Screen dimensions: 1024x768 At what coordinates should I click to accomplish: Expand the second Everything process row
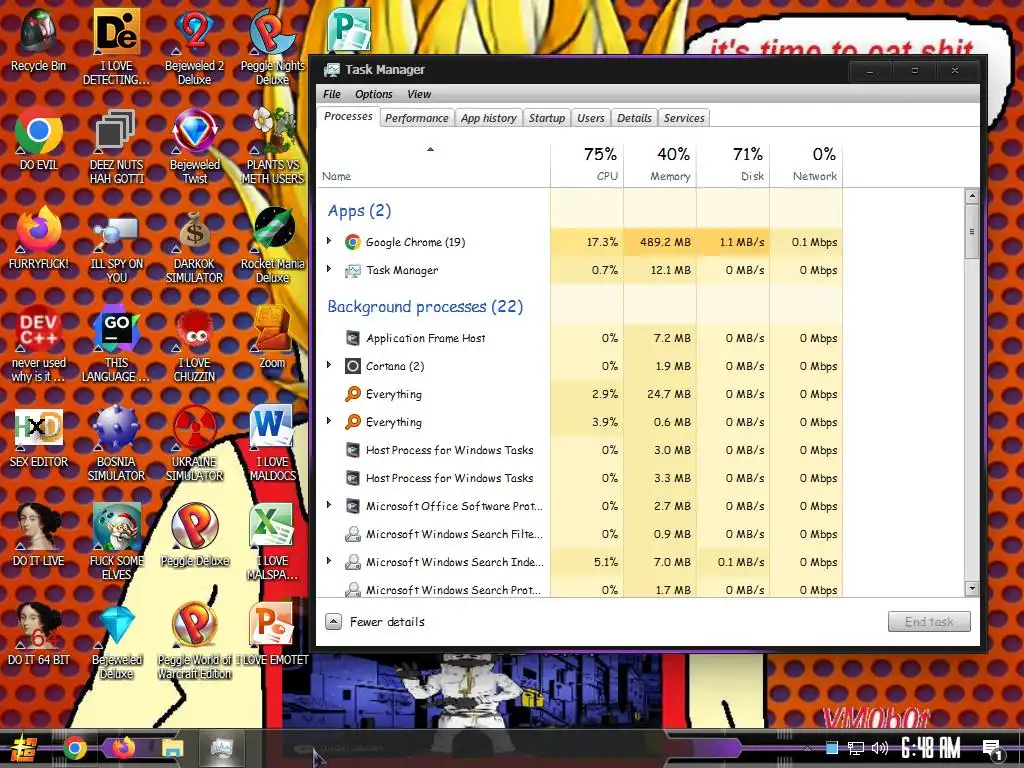329,421
